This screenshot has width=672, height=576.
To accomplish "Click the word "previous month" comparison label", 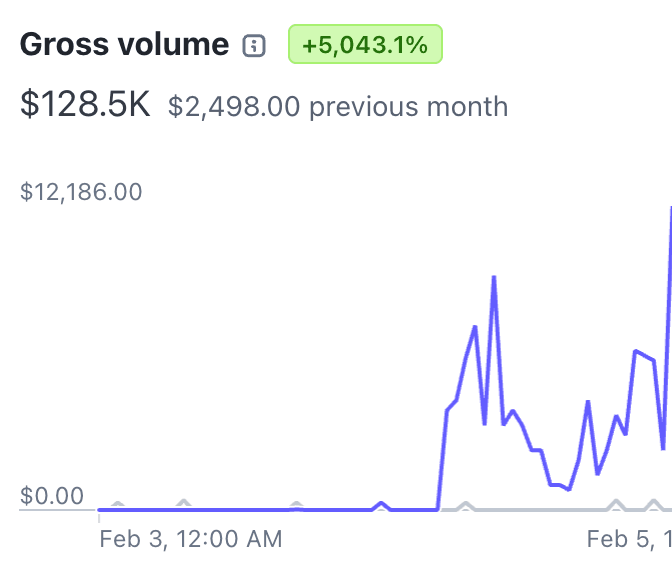I will [x=408, y=107].
